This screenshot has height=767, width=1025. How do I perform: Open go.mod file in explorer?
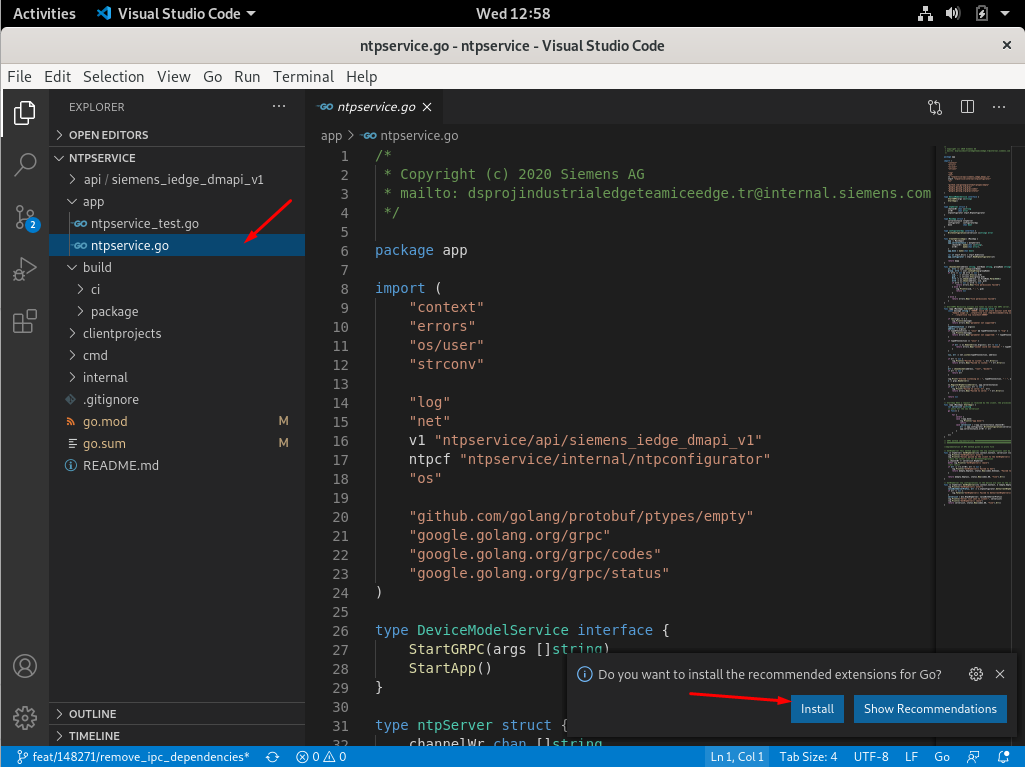104,421
